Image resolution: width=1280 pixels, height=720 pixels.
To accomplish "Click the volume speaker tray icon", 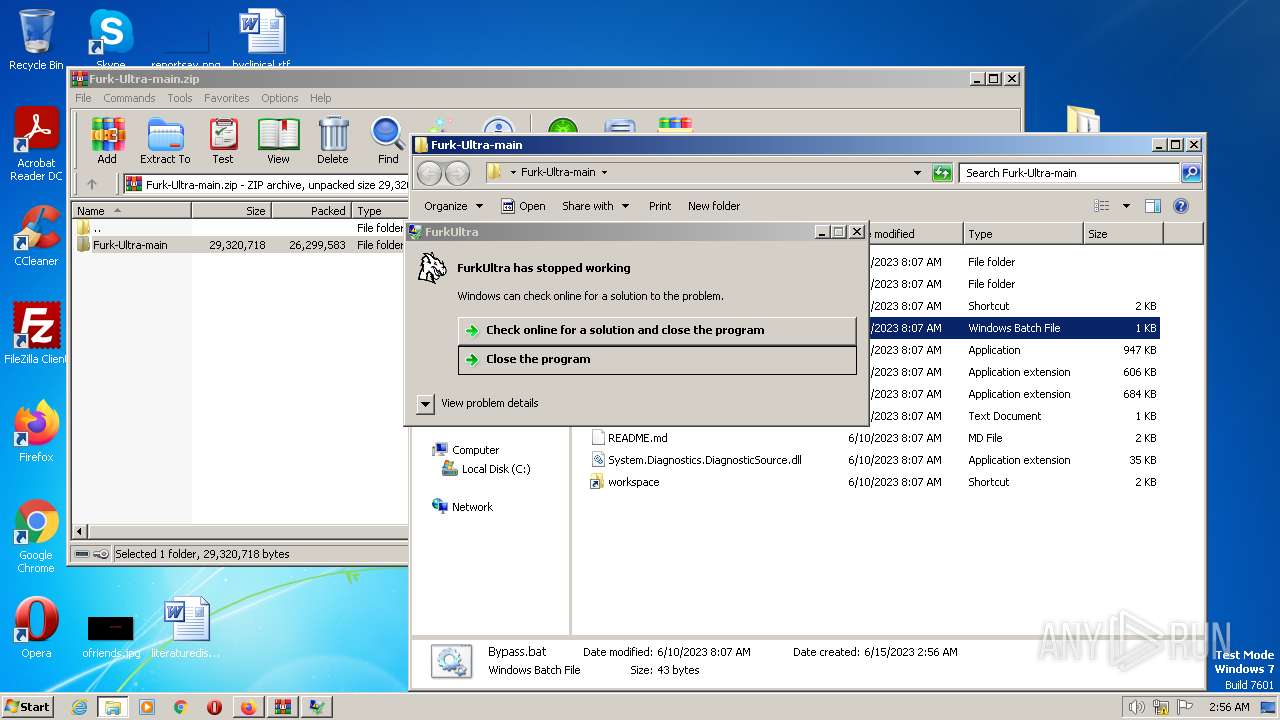I will tap(1137, 707).
